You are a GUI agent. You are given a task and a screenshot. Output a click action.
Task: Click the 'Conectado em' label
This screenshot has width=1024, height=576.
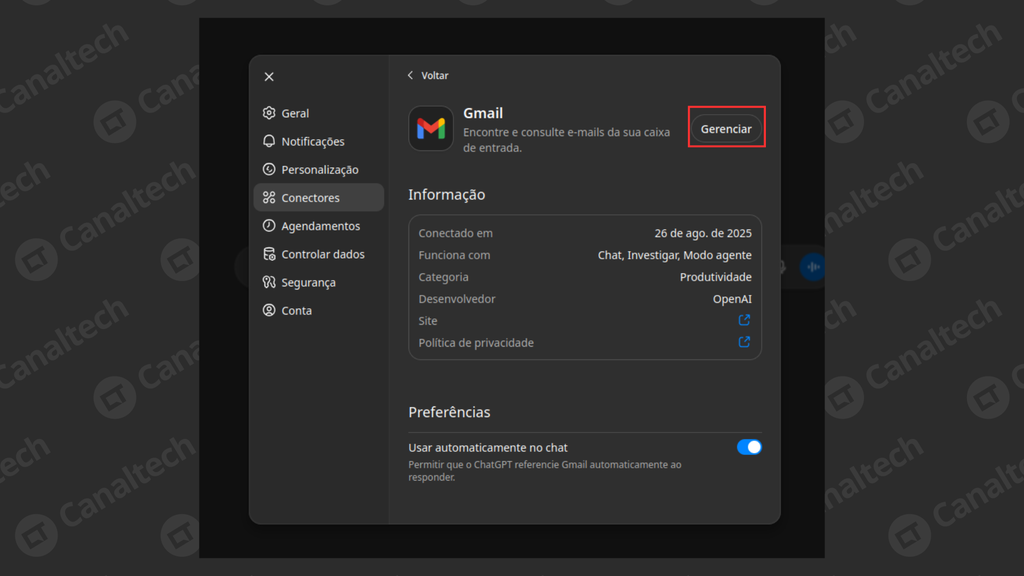456,233
